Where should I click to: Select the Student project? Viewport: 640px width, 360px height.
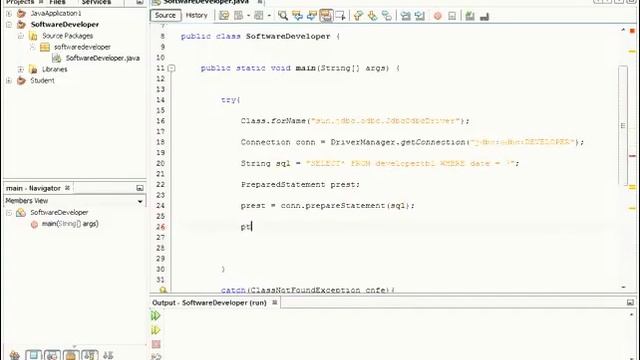(42, 81)
